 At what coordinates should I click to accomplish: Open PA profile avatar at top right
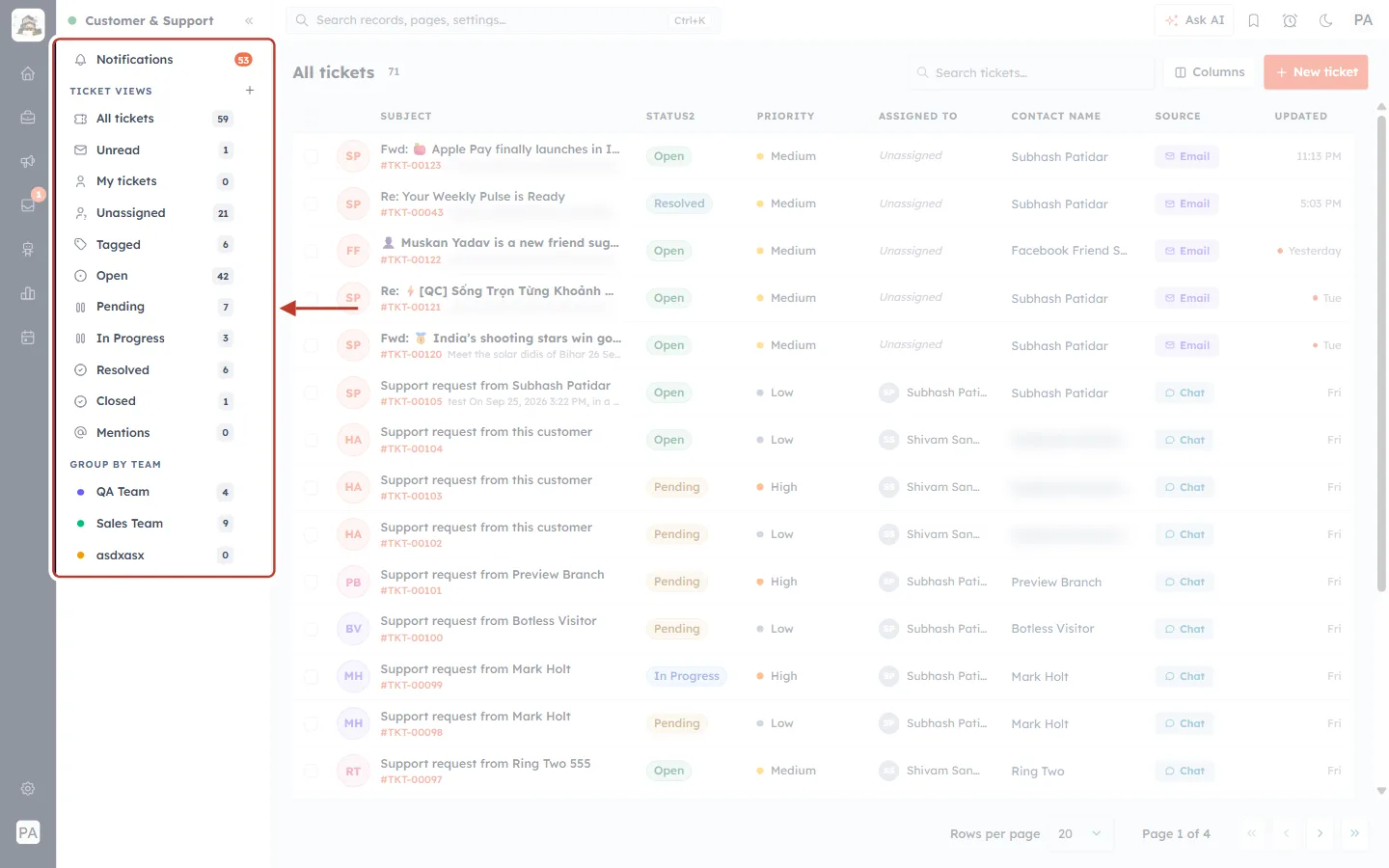(x=1363, y=20)
